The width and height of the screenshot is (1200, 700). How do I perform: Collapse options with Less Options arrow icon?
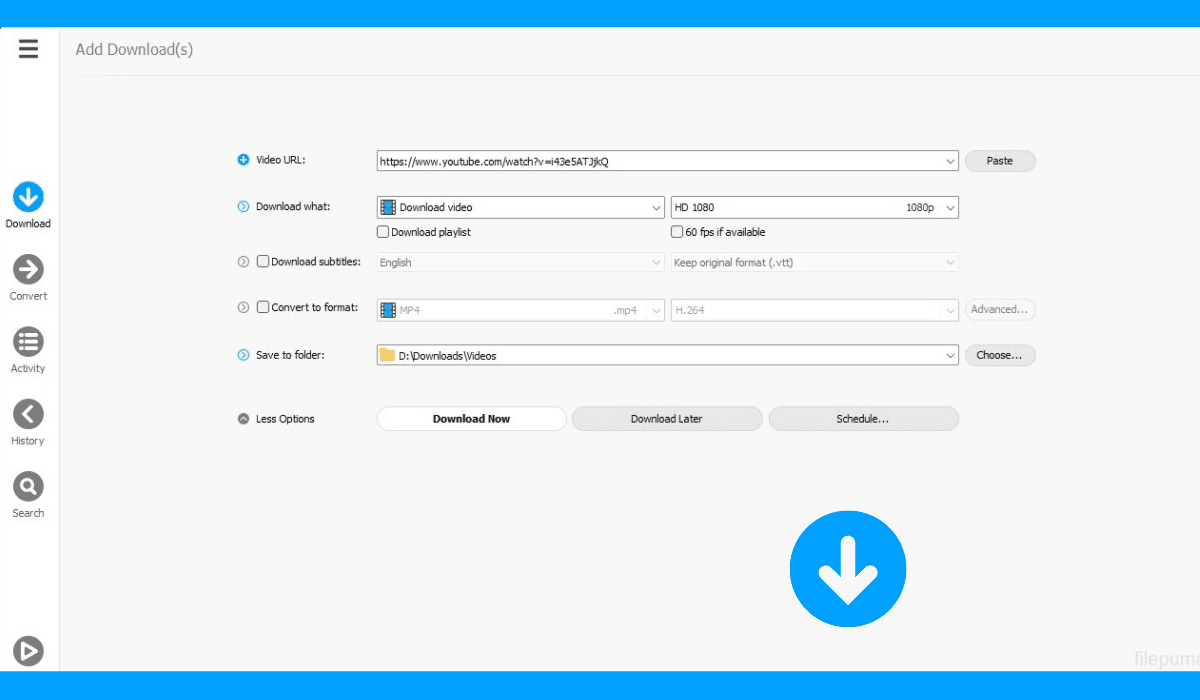tap(243, 419)
